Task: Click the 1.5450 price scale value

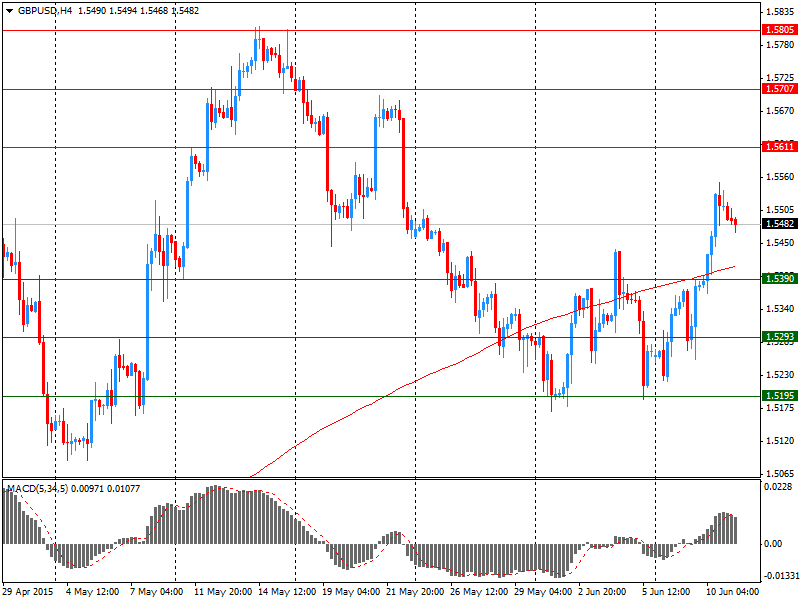Action: (x=780, y=242)
